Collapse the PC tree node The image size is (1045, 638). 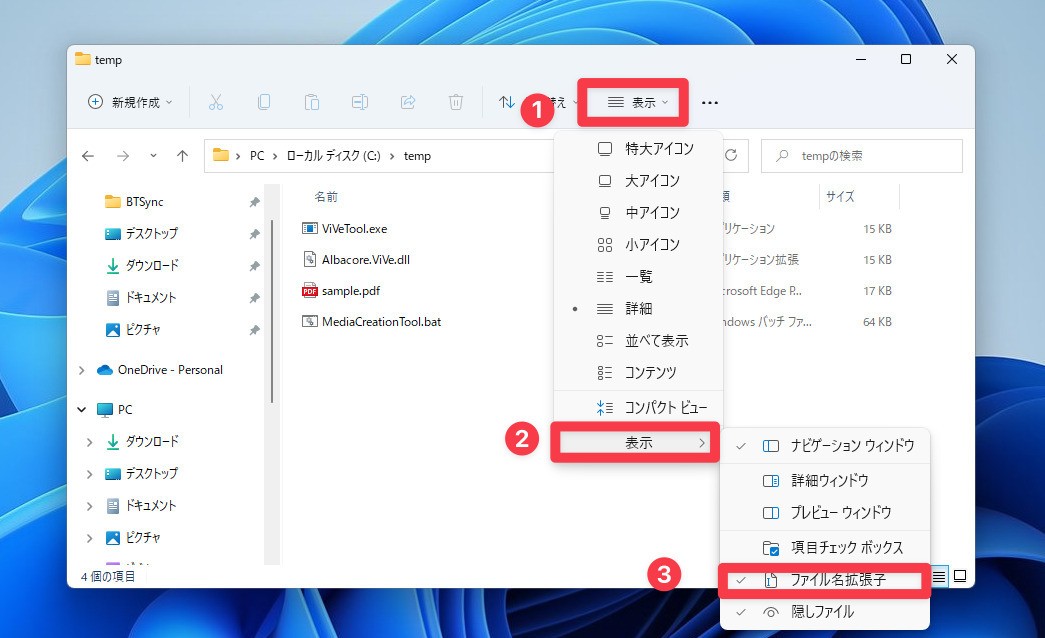pos(81,409)
